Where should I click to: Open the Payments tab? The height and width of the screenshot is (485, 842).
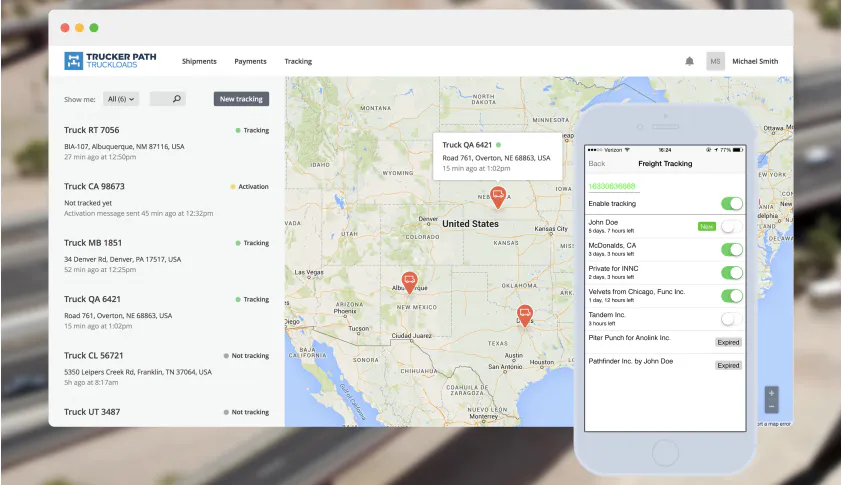pos(250,61)
